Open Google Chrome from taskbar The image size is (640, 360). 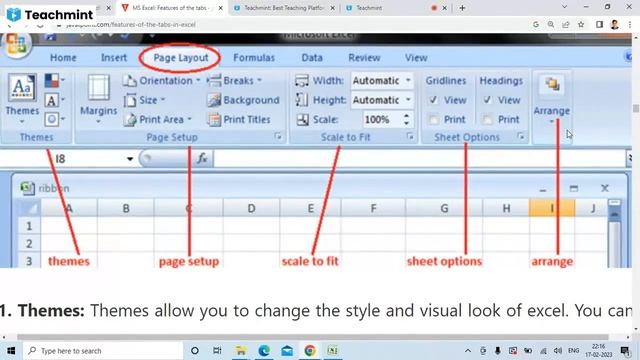point(310,351)
